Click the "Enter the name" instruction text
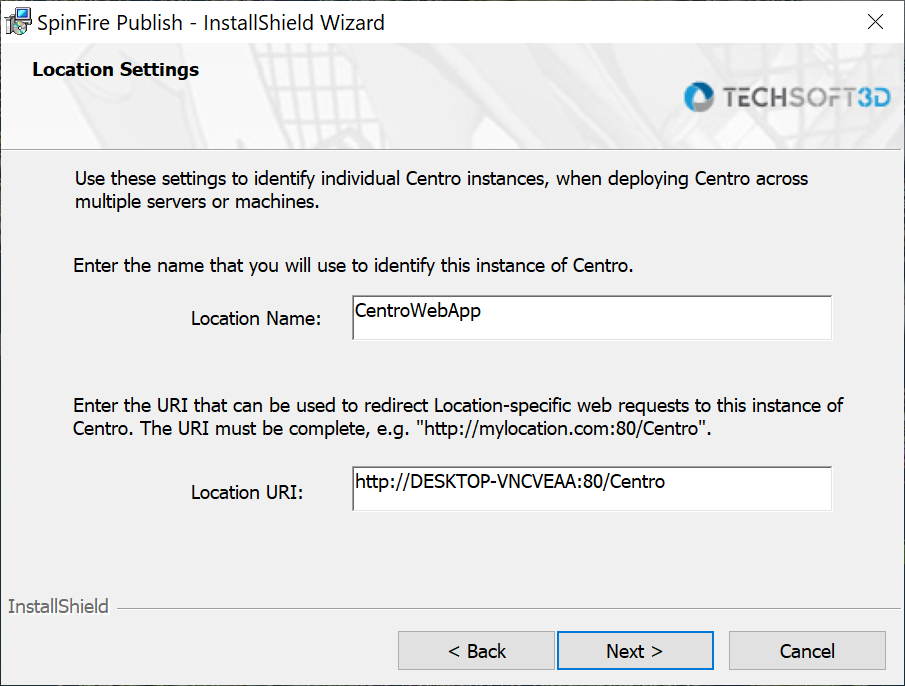Image resolution: width=905 pixels, height=686 pixels. (354, 266)
